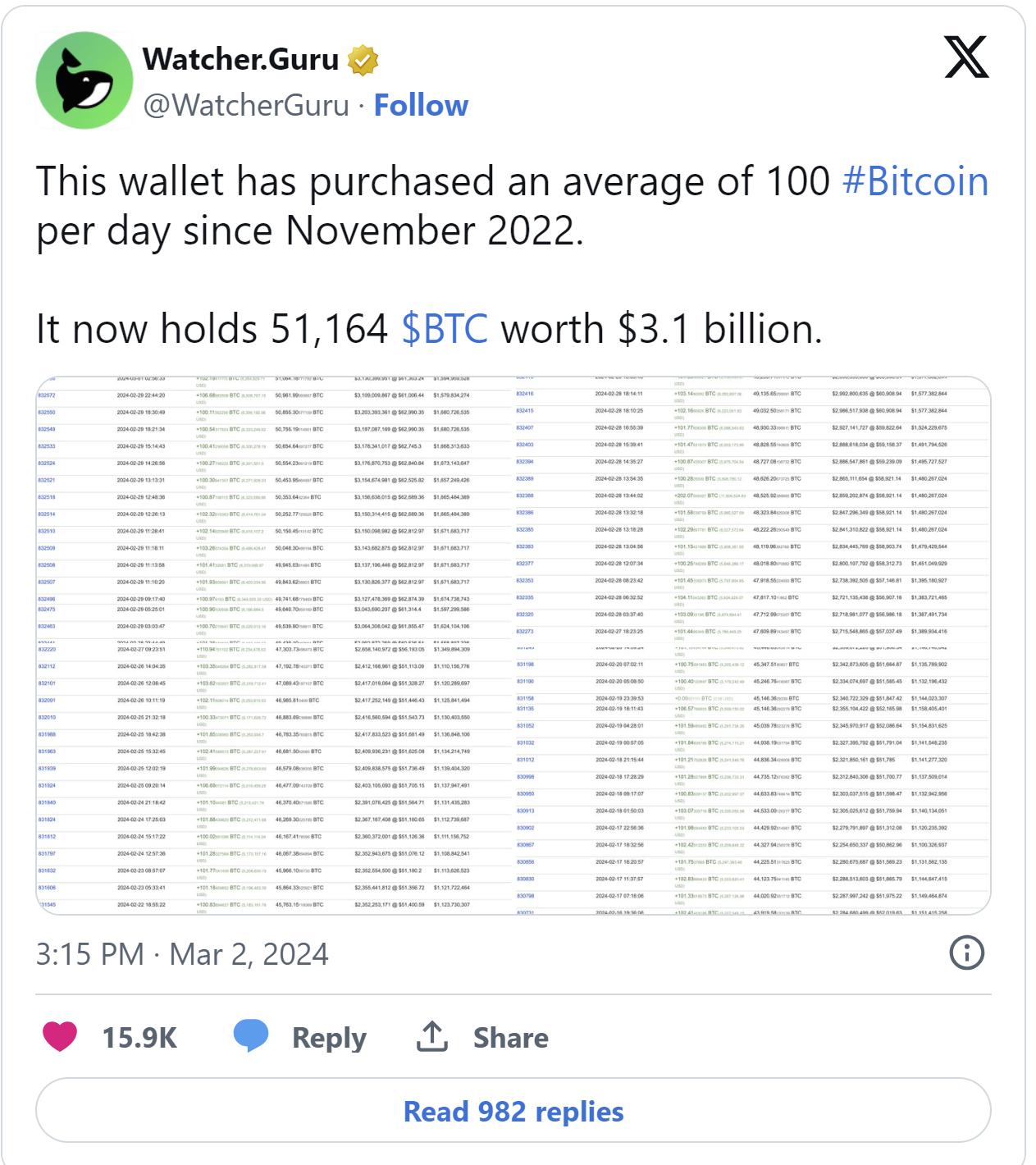Like the tweet with the heart icon
1036x1165 pixels.
[x=59, y=1037]
